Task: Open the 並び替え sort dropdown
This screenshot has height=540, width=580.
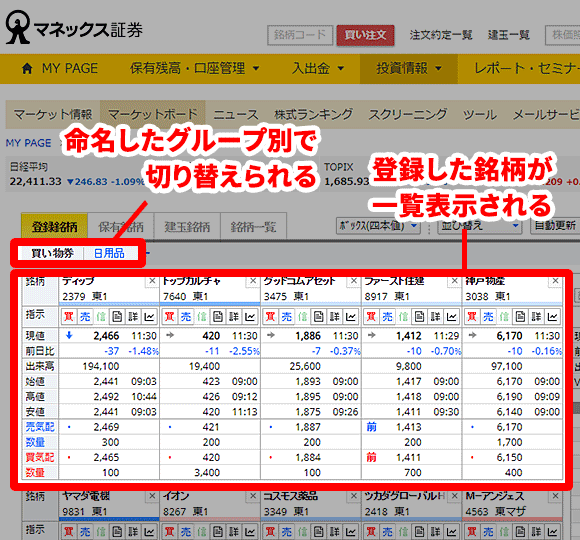Action: click(480, 225)
